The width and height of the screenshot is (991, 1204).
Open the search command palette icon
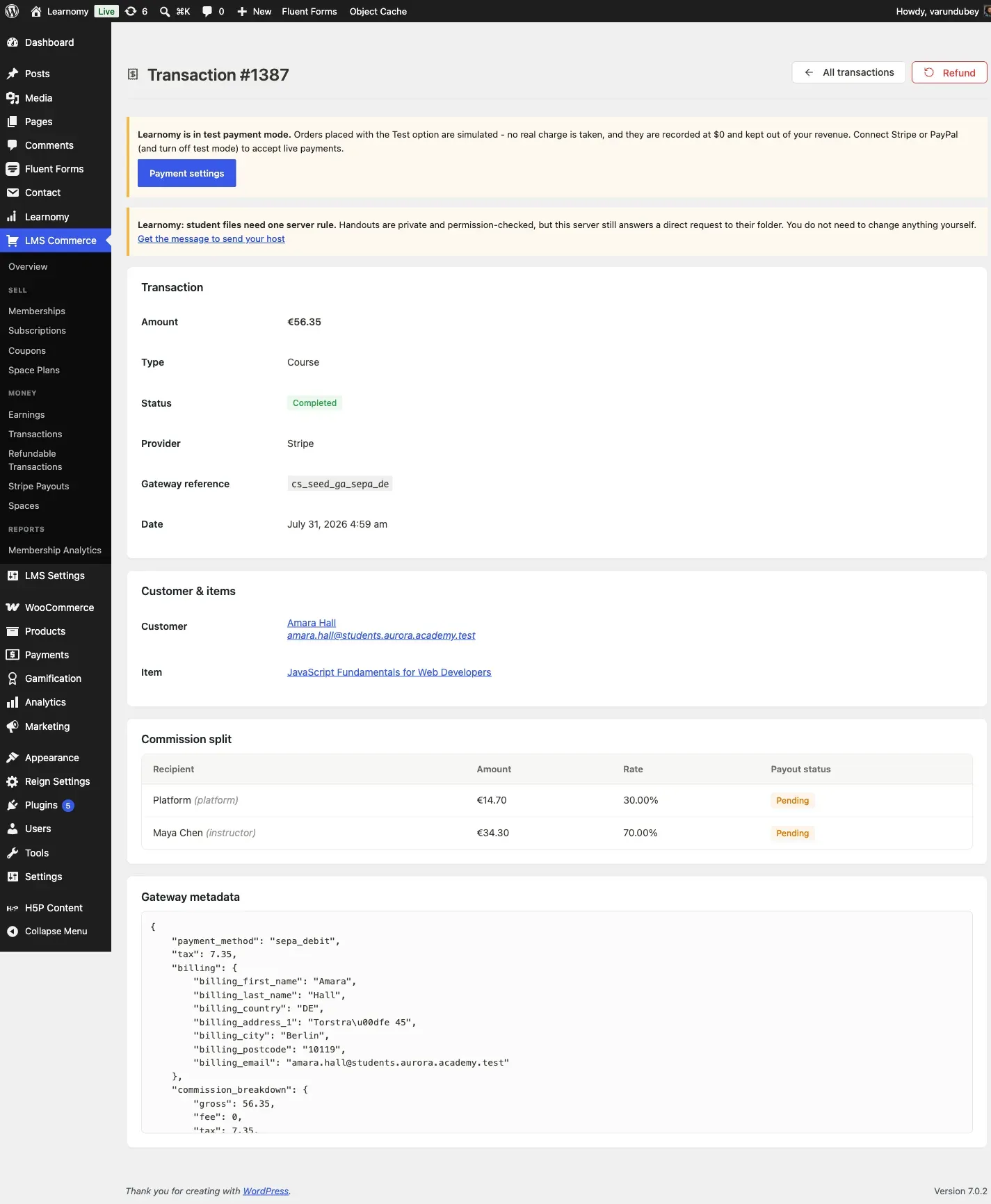pyautogui.click(x=165, y=11)
